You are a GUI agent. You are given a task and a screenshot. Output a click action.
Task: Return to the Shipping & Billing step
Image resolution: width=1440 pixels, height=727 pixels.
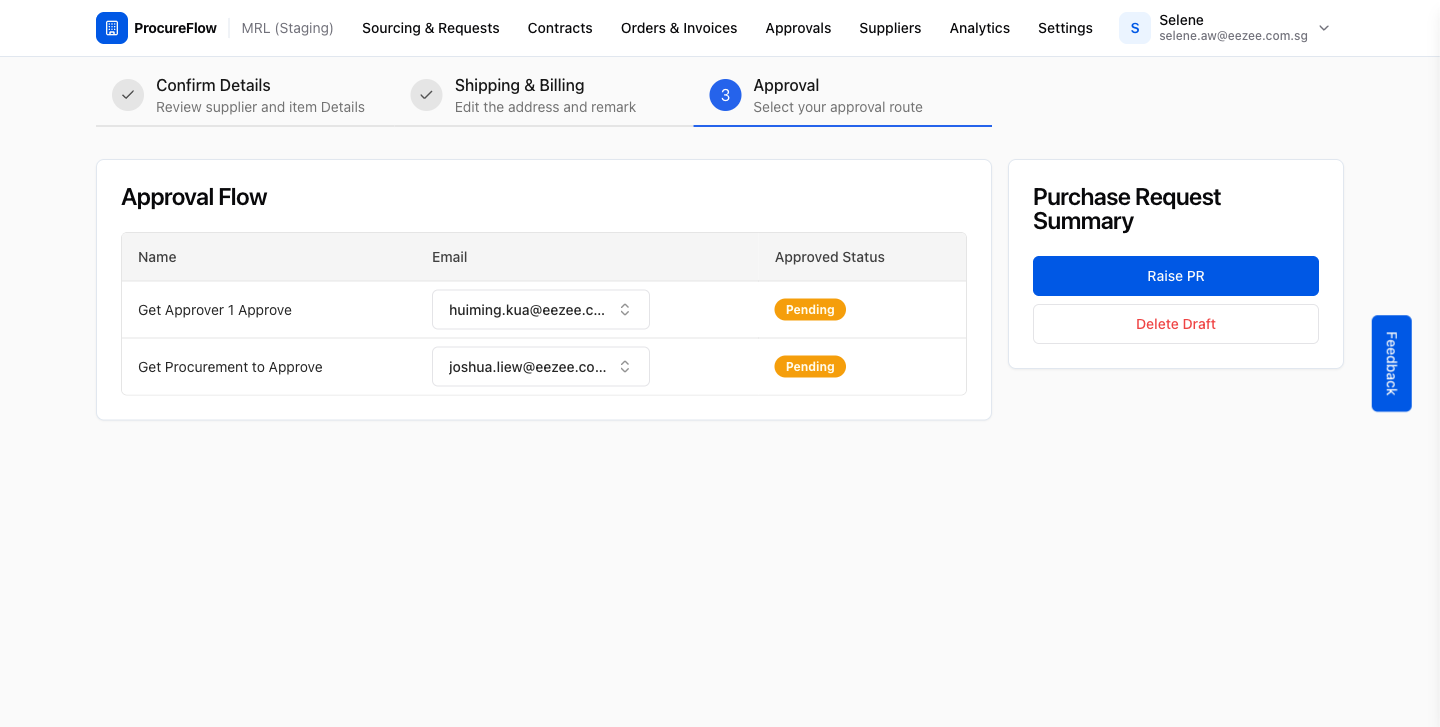click(x=519, y=86)
